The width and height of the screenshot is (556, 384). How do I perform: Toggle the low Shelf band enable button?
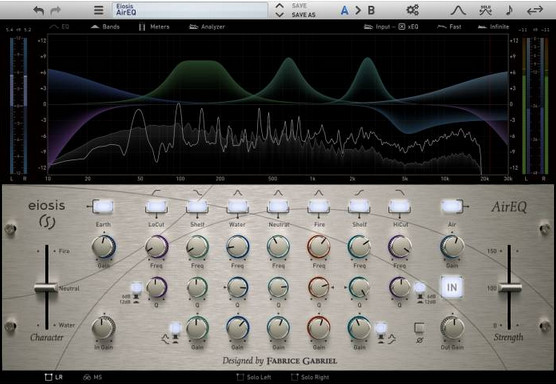(197, 206)
